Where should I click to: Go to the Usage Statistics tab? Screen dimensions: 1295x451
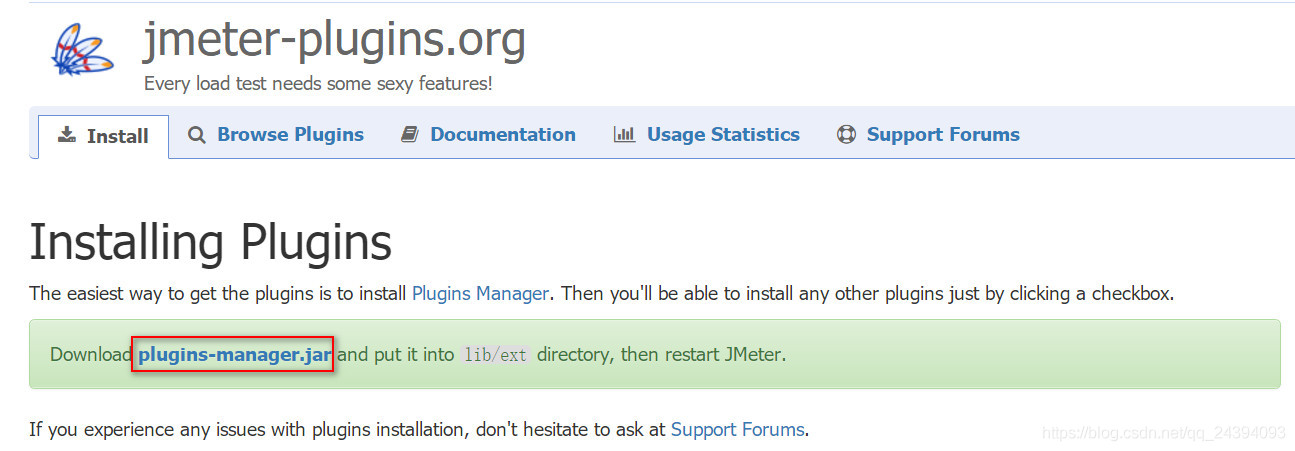point(723,135)
